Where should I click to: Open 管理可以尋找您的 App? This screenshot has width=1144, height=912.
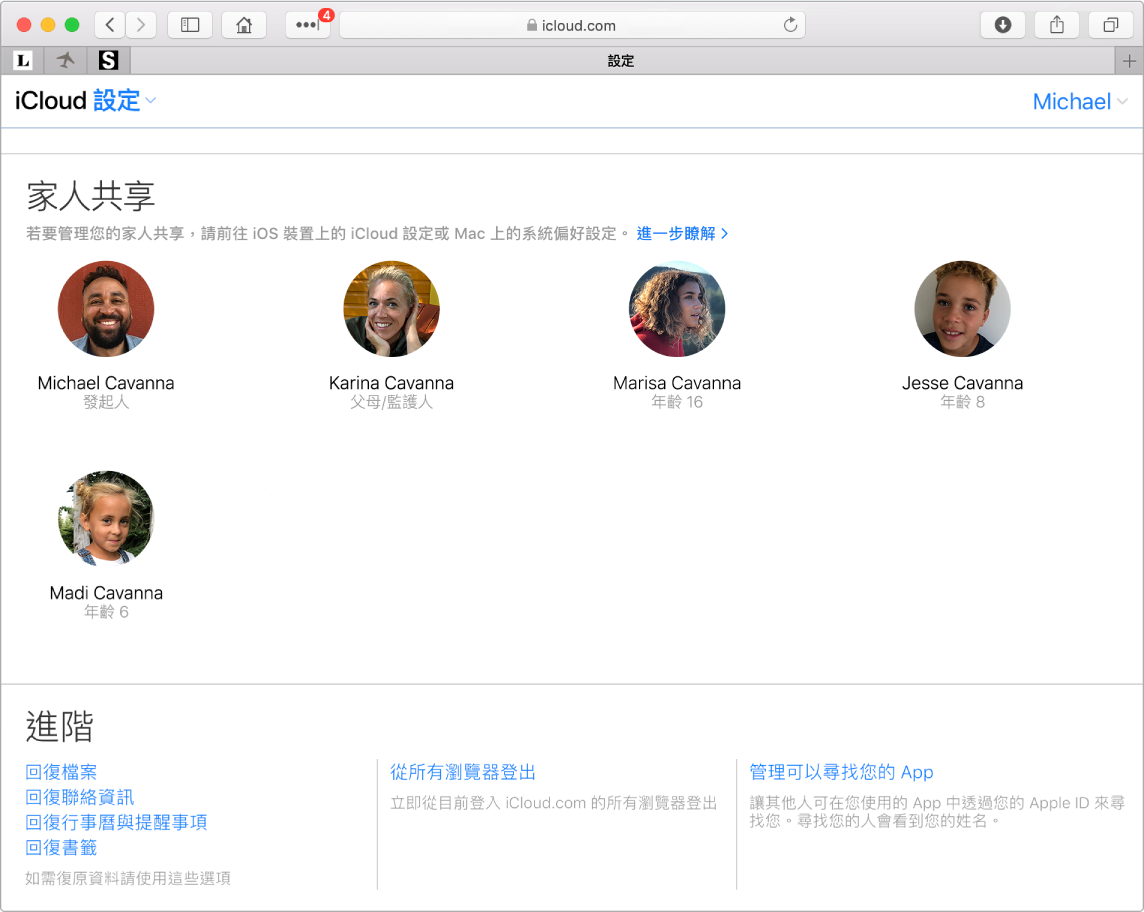click(838, 771)
